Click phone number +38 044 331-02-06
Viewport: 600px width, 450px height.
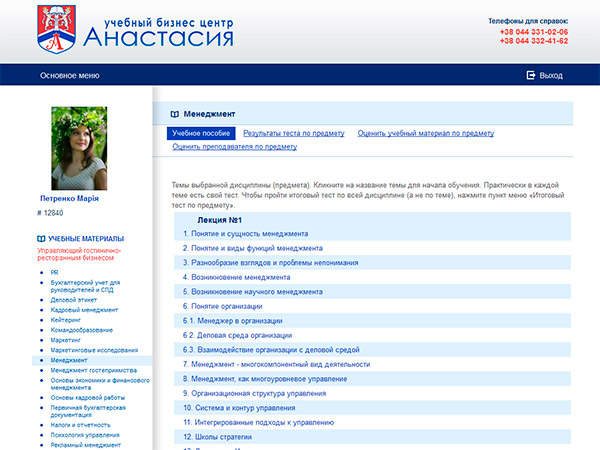534,32
